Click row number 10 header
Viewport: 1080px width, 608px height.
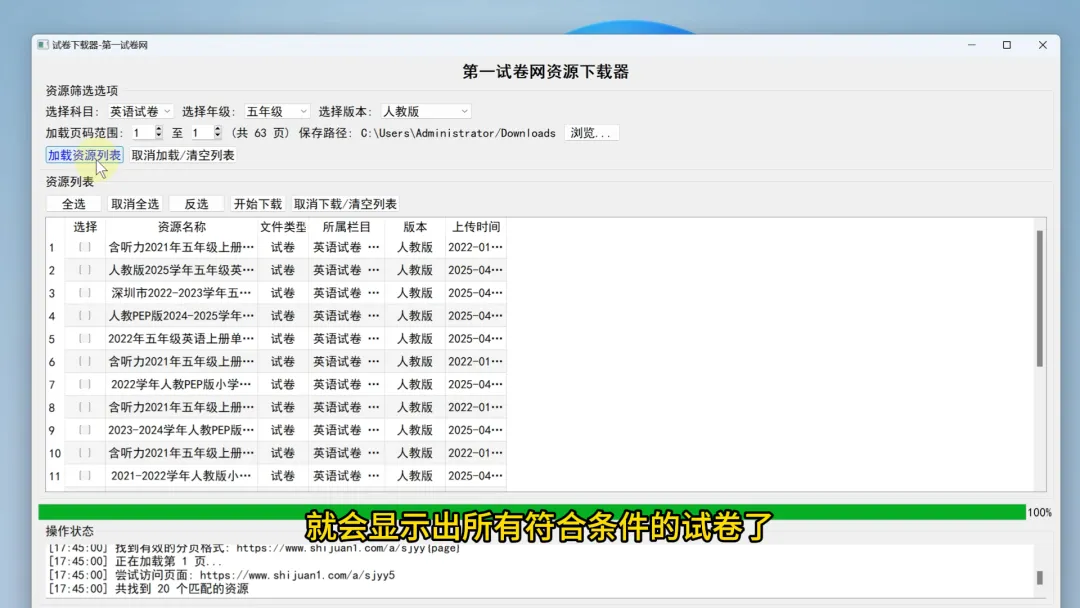coord(54,453)
